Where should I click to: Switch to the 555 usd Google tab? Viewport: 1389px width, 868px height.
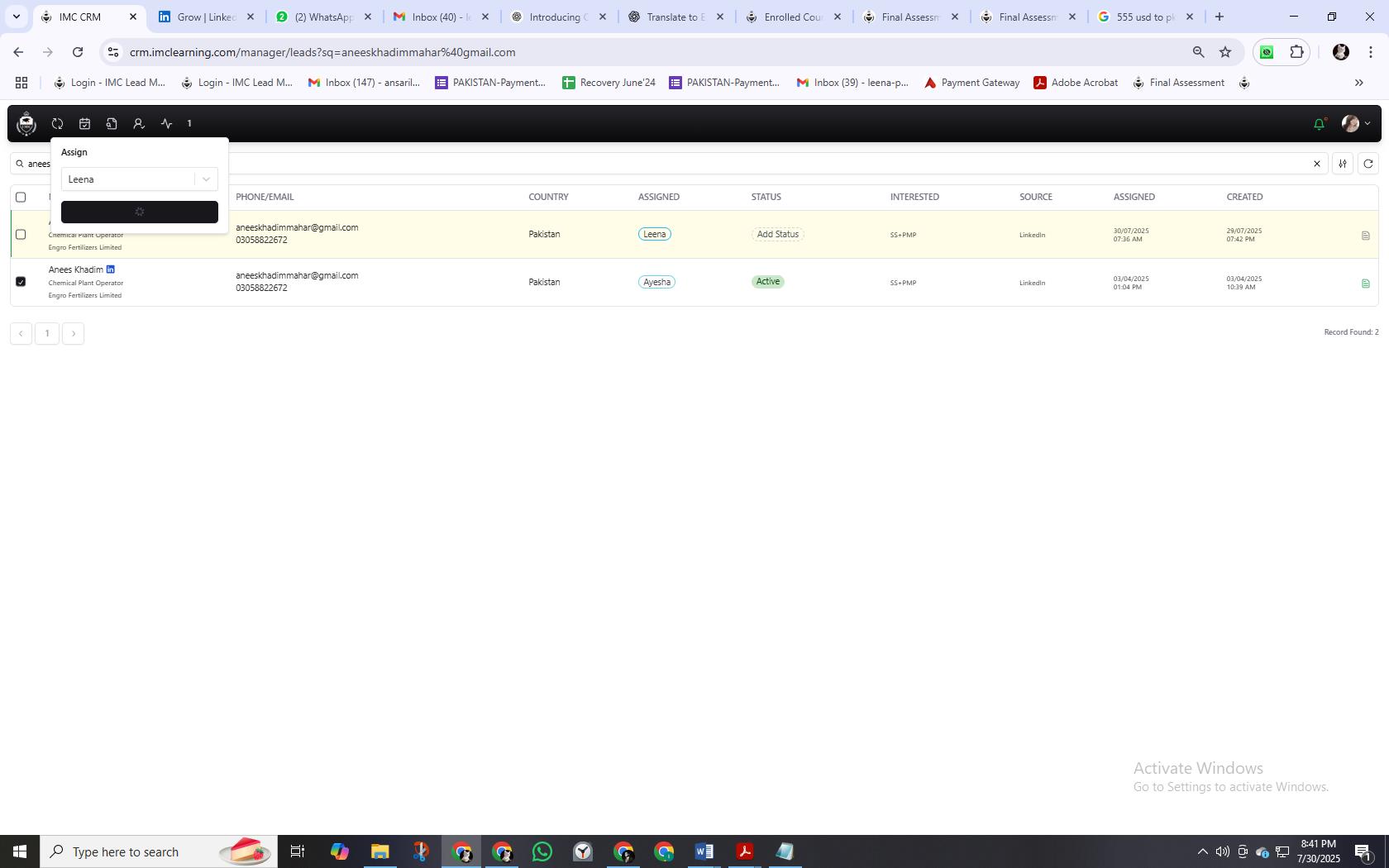click(x=1146, y=17)
